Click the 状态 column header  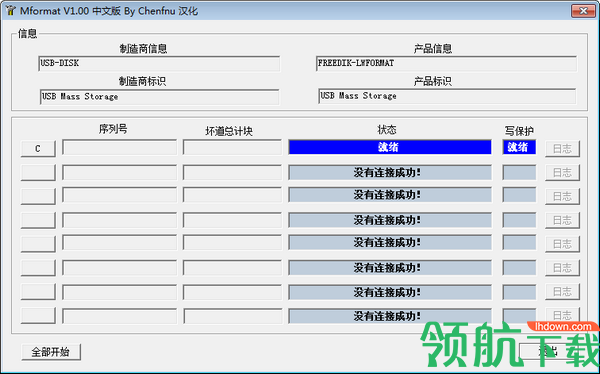pyautogui.click(x=387, y=130)
